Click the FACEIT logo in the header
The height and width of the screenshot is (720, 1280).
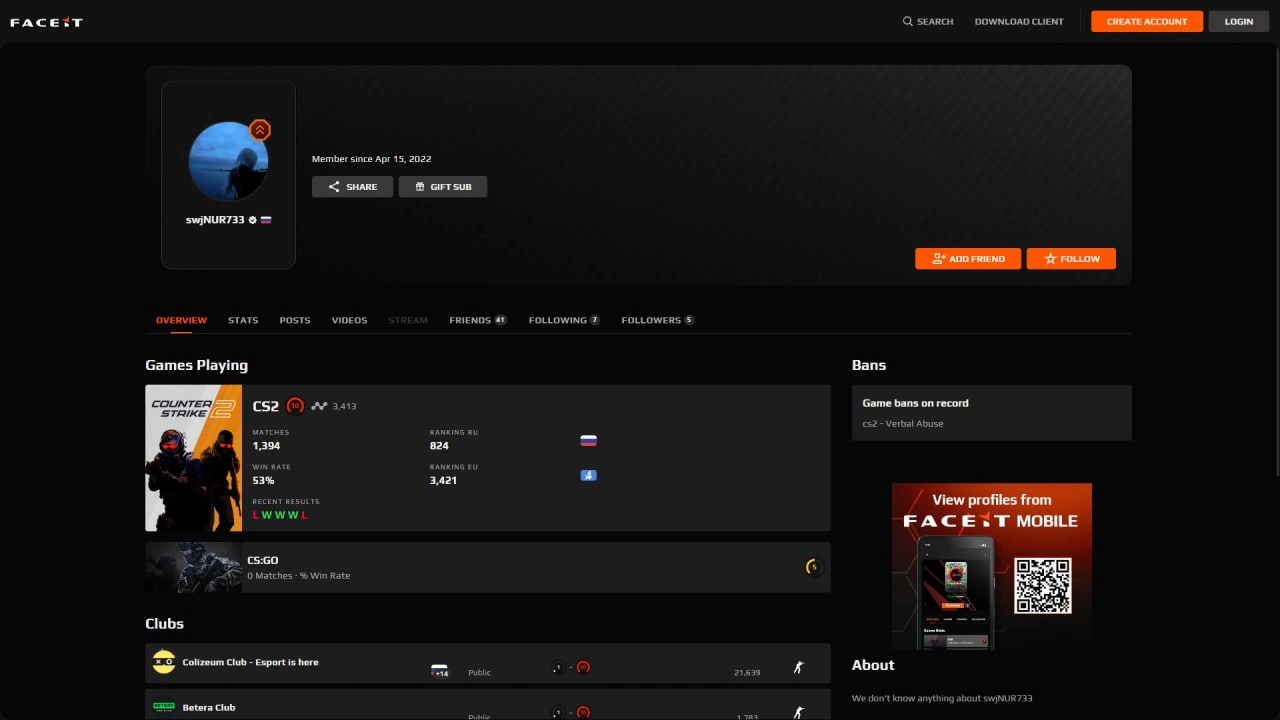46,22
